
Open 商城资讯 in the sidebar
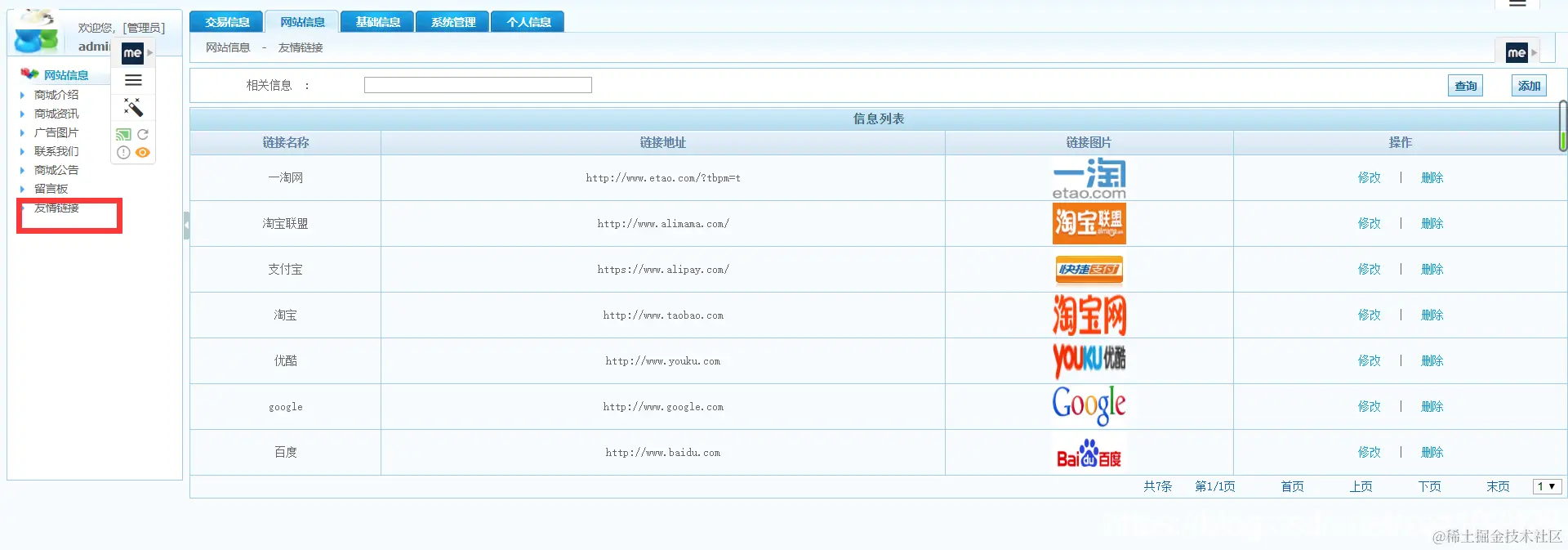(x=56, y=114)
